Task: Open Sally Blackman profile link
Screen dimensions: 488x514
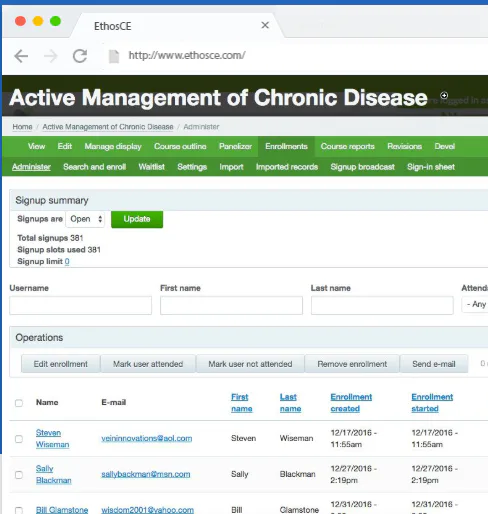Action: (x=53, y=474)
